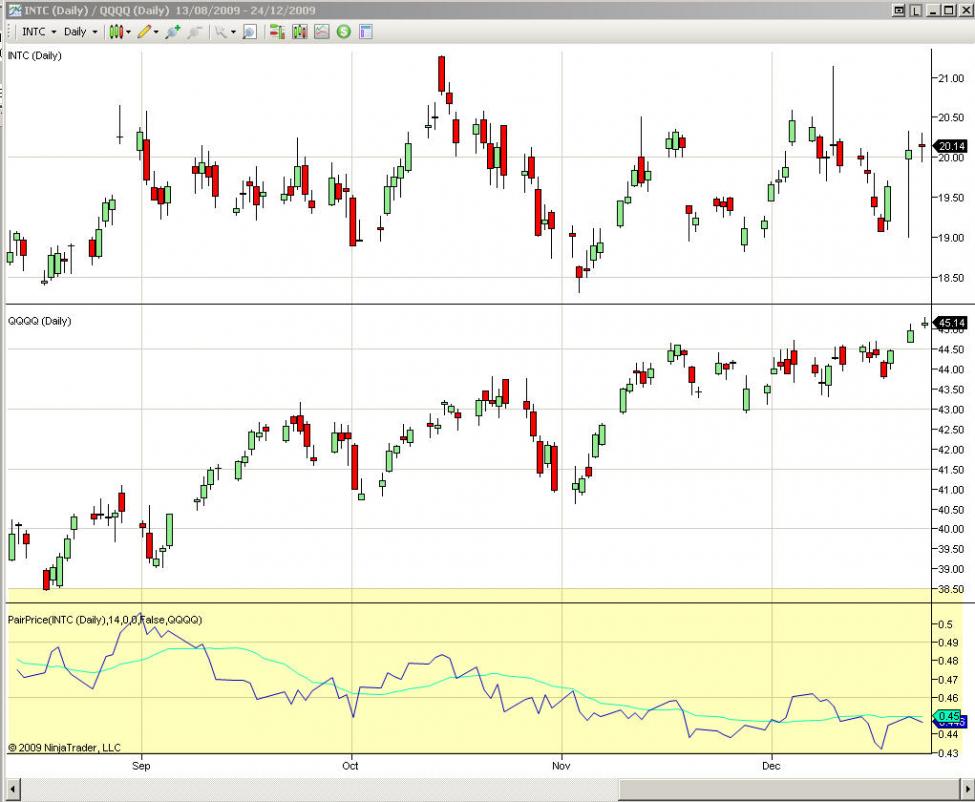Select the QQQQ (Daily) panel label
Screen dimensions: 975x802
pos(40,321)
